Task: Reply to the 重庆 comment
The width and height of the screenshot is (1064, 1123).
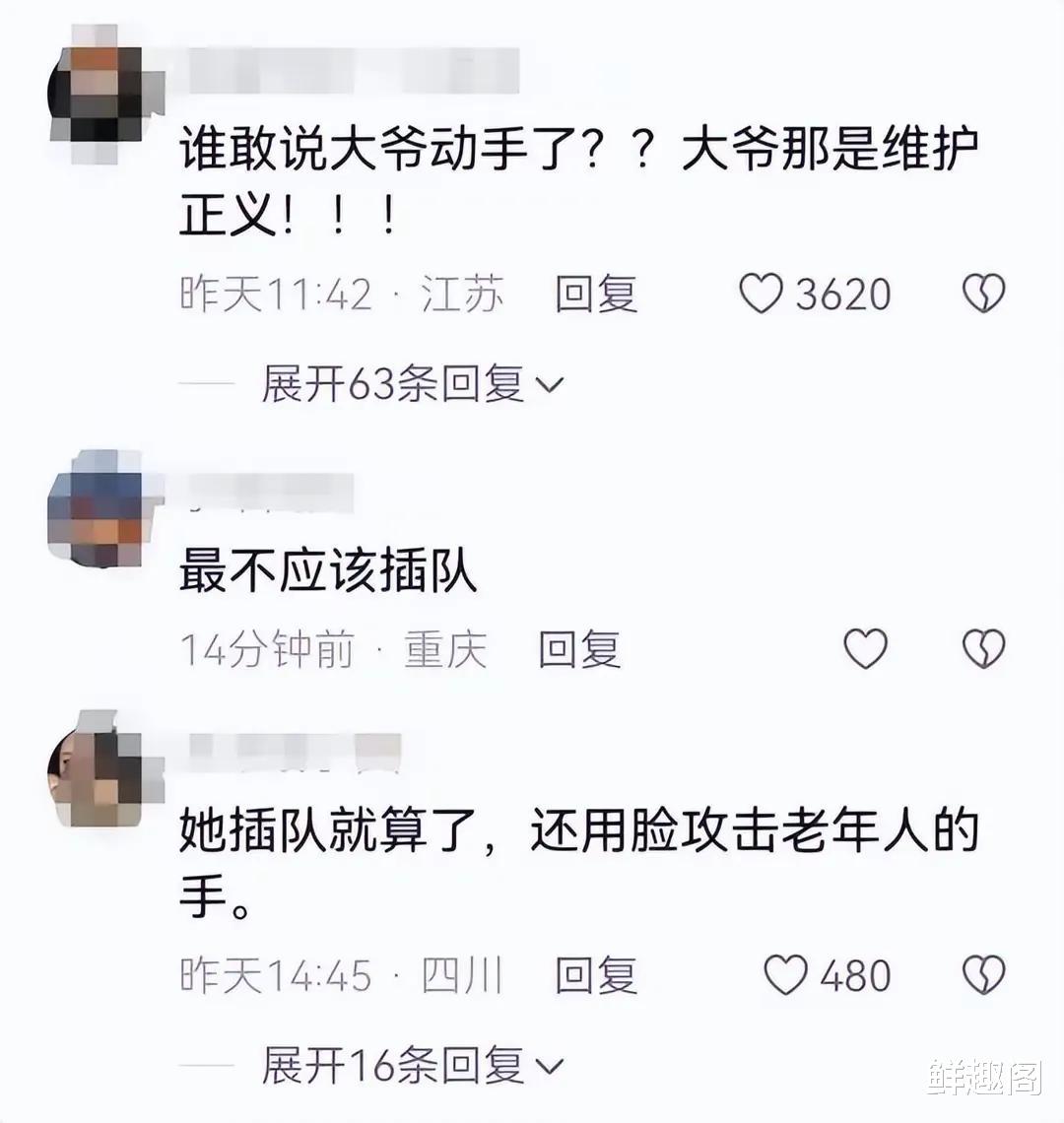Action: coord(579,649)
